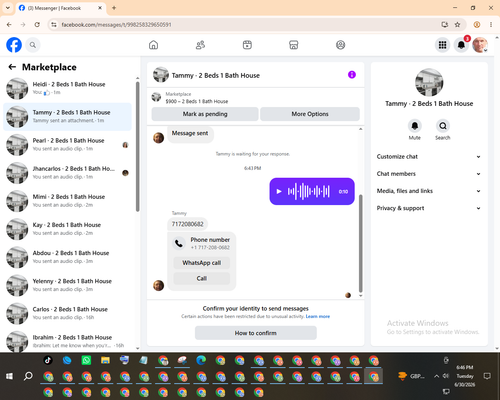Click the phone handset icon in contact card

pyautogui.click(x=179, y=243)
